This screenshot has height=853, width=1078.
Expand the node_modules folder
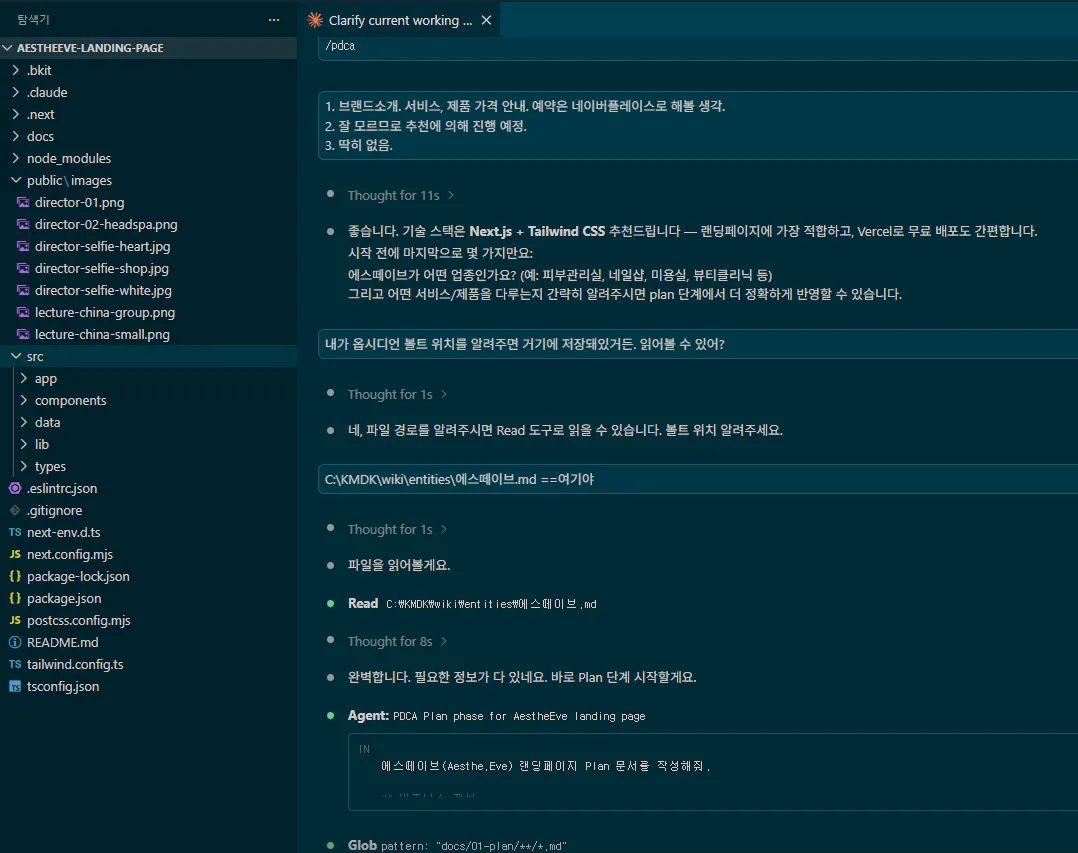pyautogui.click(x=16, y=158)
